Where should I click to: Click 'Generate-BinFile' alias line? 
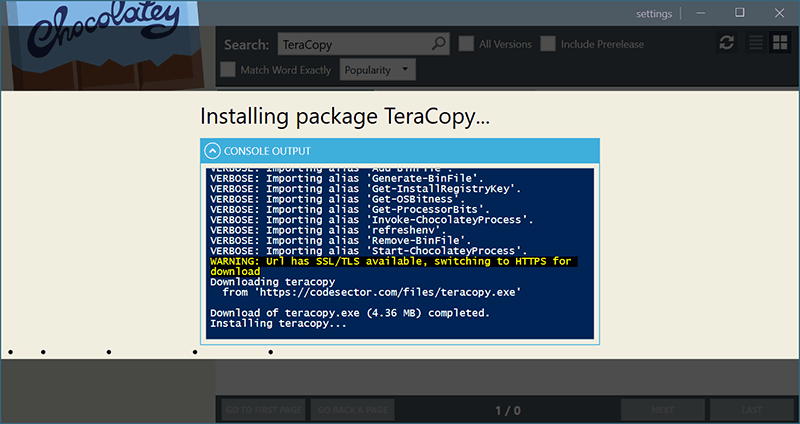point(346,178)
